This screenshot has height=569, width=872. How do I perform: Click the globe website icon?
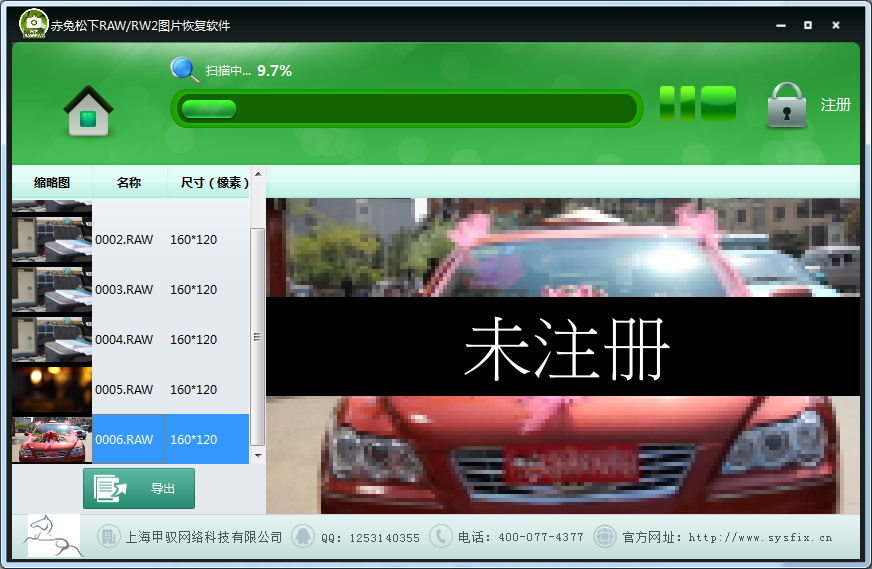point(605,536)
